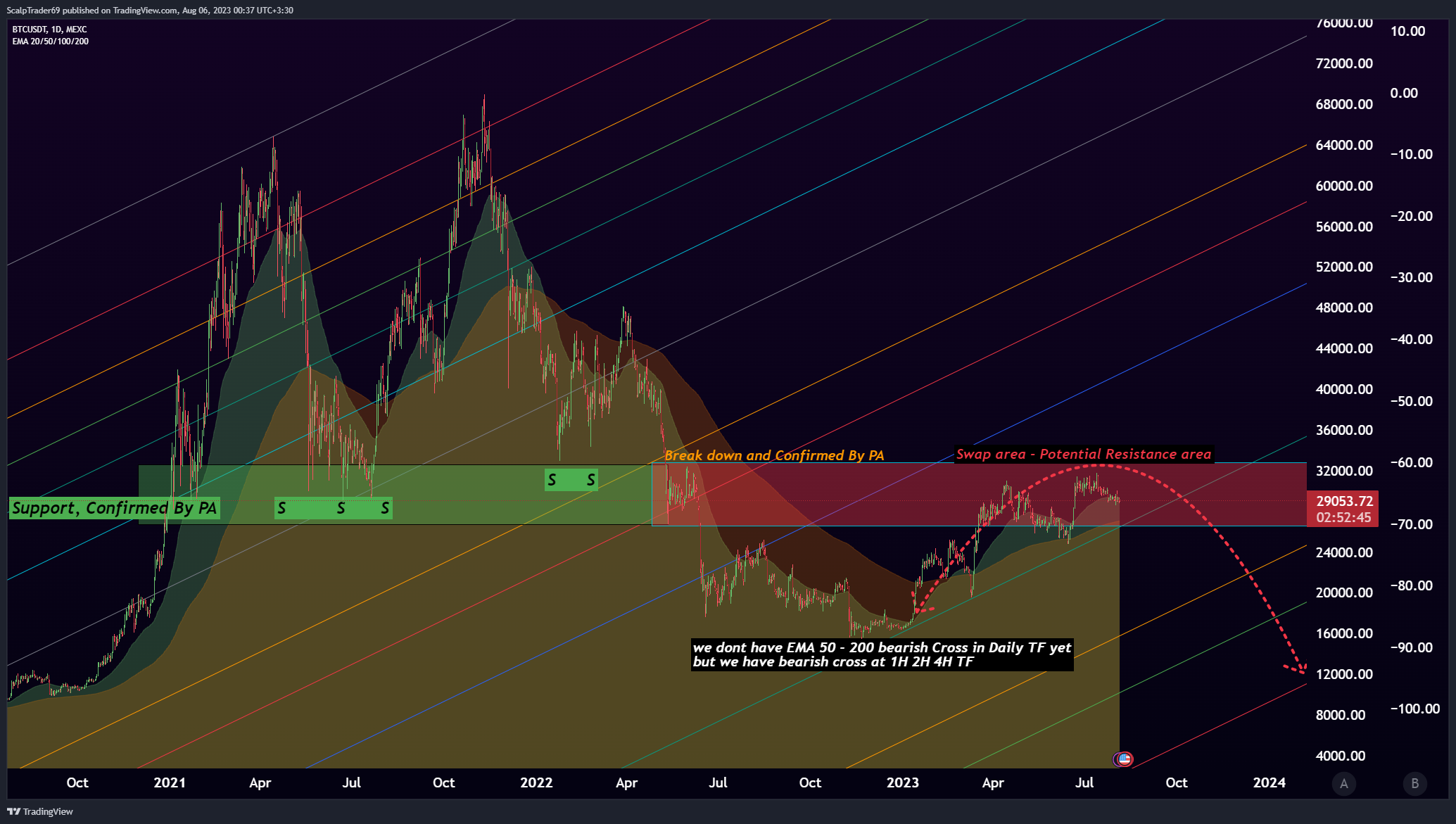Click 2022 on the time axis

pyautogui.click(x=536, y=782)
